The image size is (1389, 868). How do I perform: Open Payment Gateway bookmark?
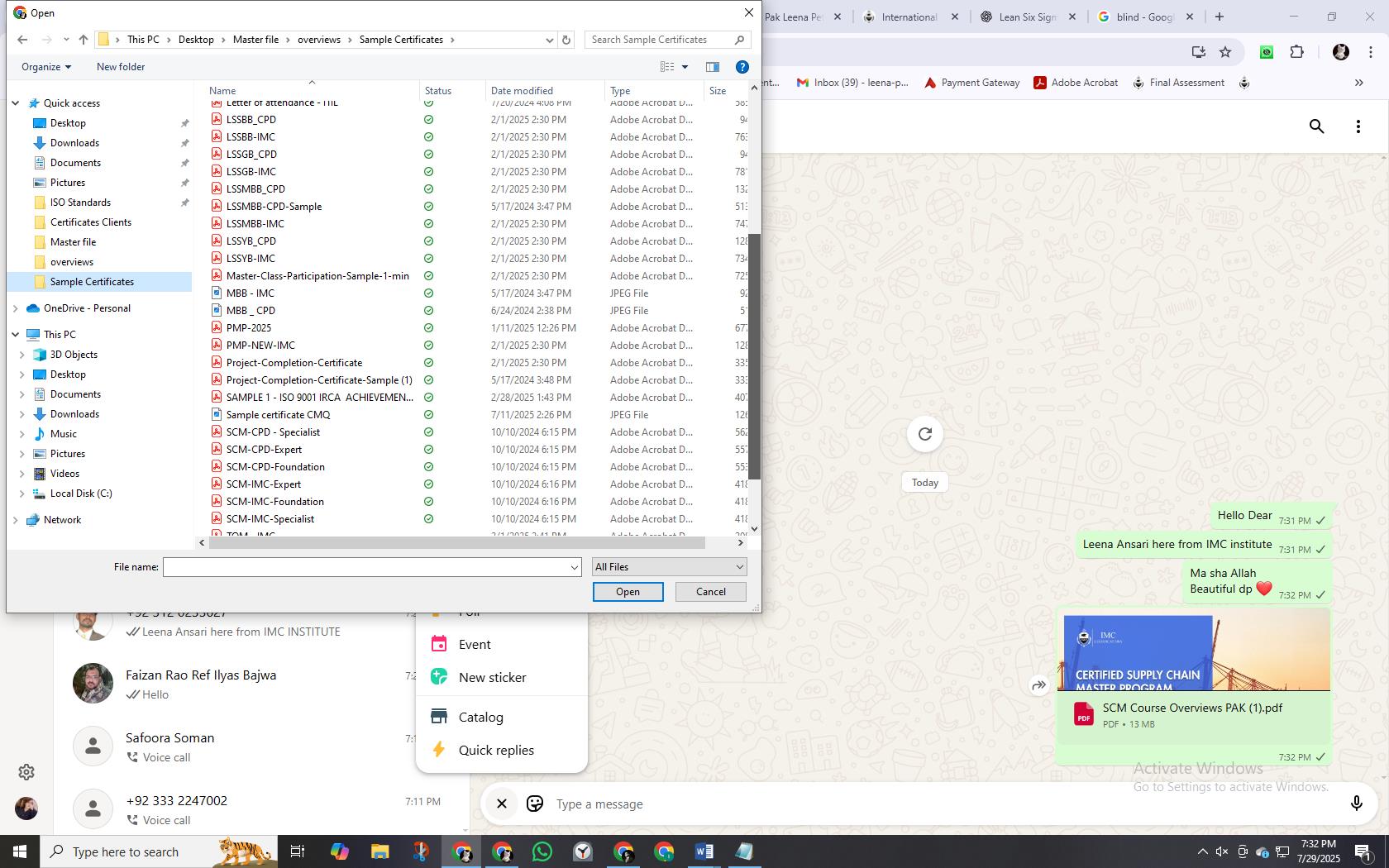coord(971,83)
